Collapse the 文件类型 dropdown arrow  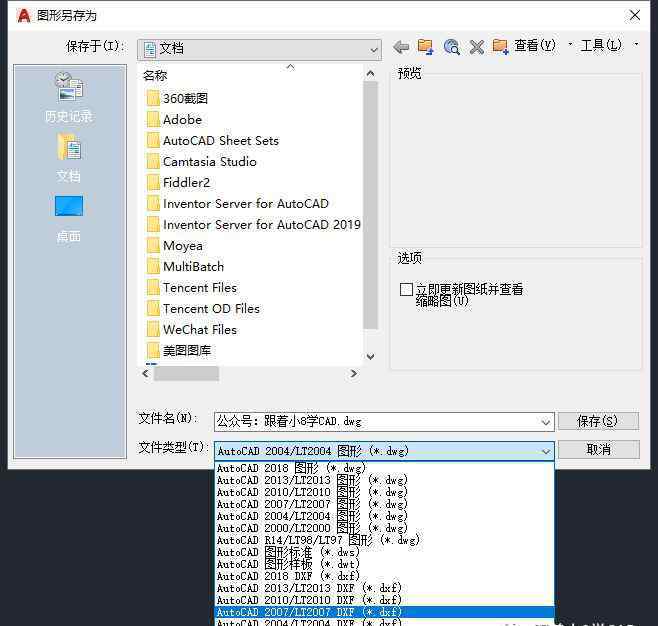(x=546, y=451)
